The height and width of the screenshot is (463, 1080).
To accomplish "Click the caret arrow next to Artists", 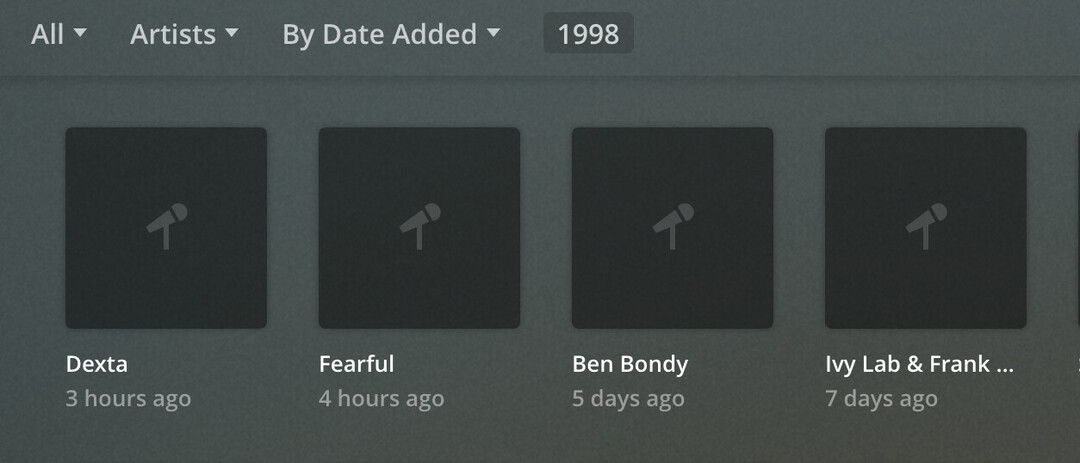I will tap(232, 33).
